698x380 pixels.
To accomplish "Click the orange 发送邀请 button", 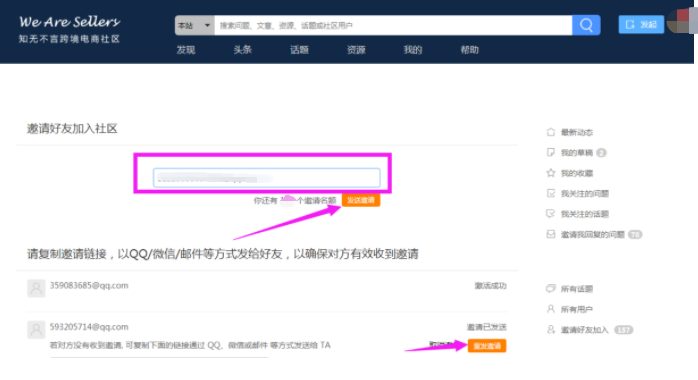I will [361, 200].
